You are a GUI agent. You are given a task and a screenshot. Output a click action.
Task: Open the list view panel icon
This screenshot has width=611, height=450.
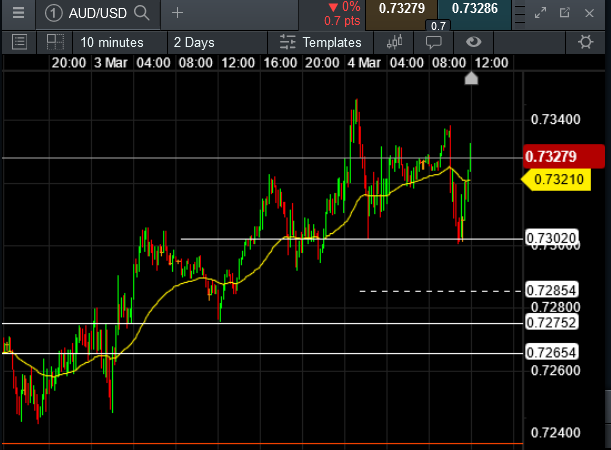(x=19, y=42)
